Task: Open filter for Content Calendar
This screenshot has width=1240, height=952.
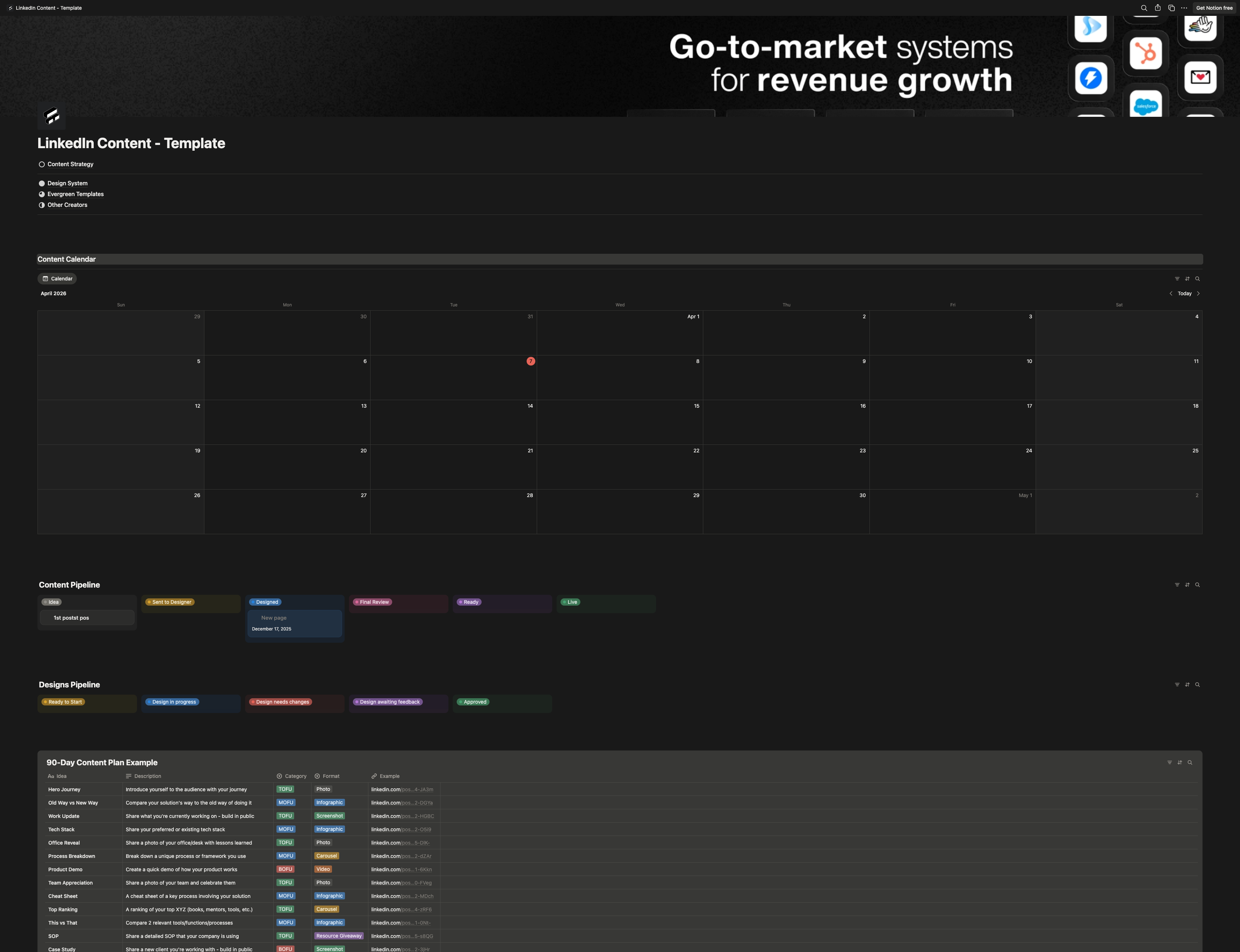Action: 1177,279
